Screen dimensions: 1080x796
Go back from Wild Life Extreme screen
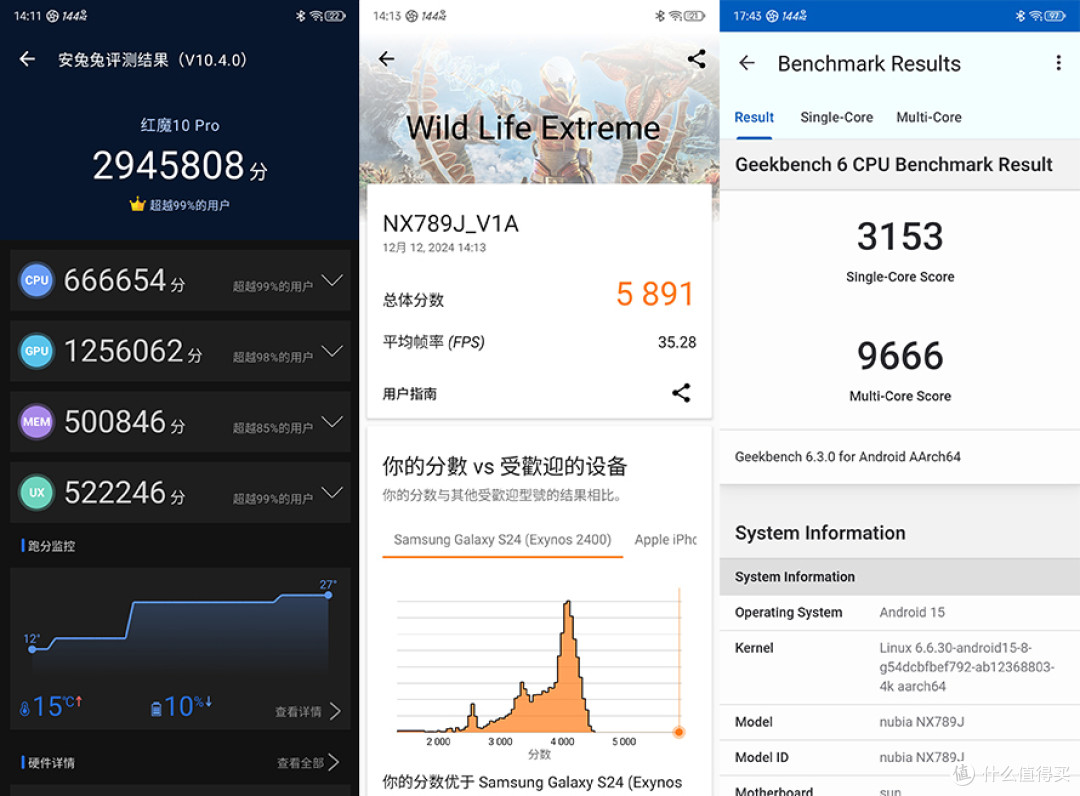click(386, 59)
